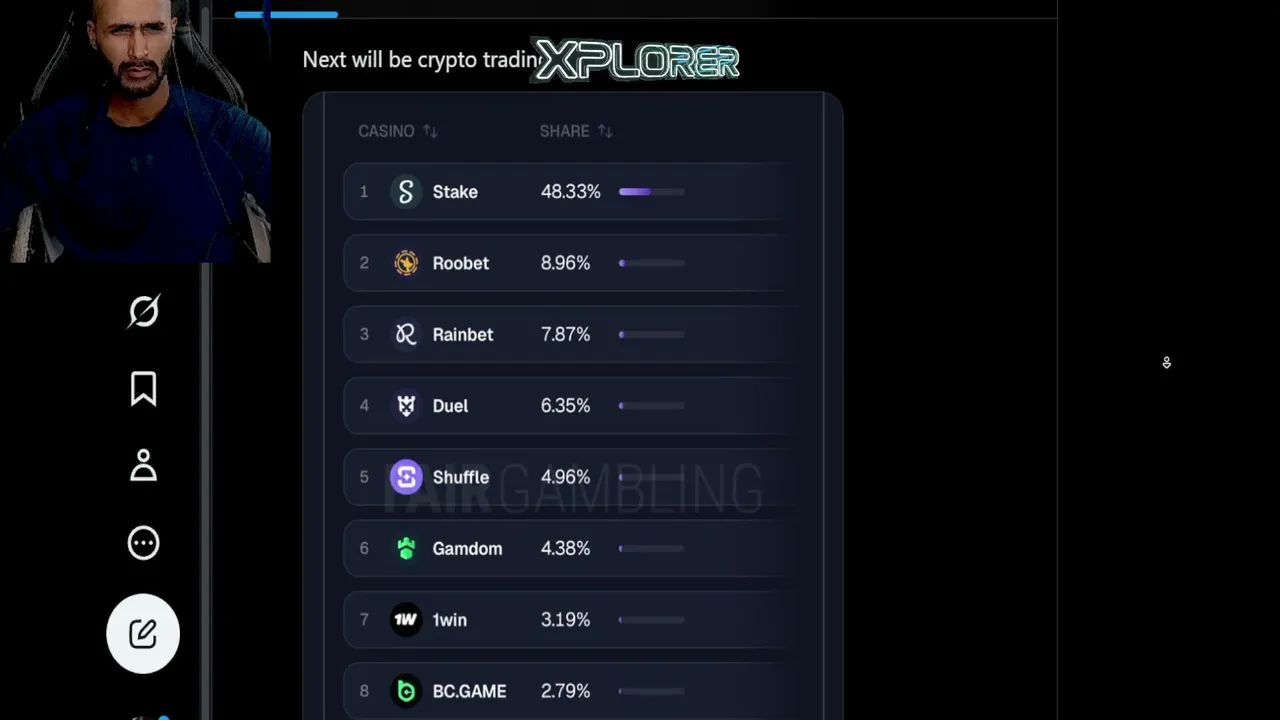Click the BC.GAME logo icon
1280x720 pixels.
point(406,691)
